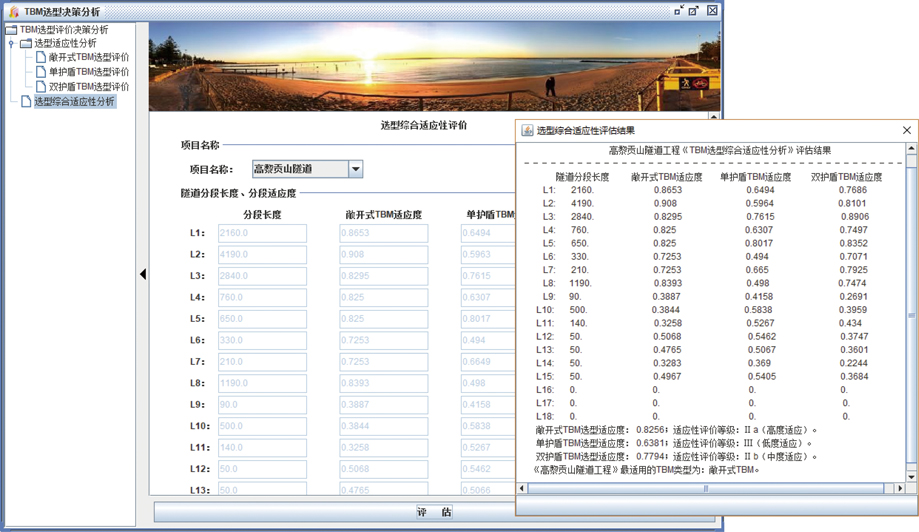Click vertical scrollbar thumb in results dialog
This screenshot has height=532, width=919.
point(911,315)
